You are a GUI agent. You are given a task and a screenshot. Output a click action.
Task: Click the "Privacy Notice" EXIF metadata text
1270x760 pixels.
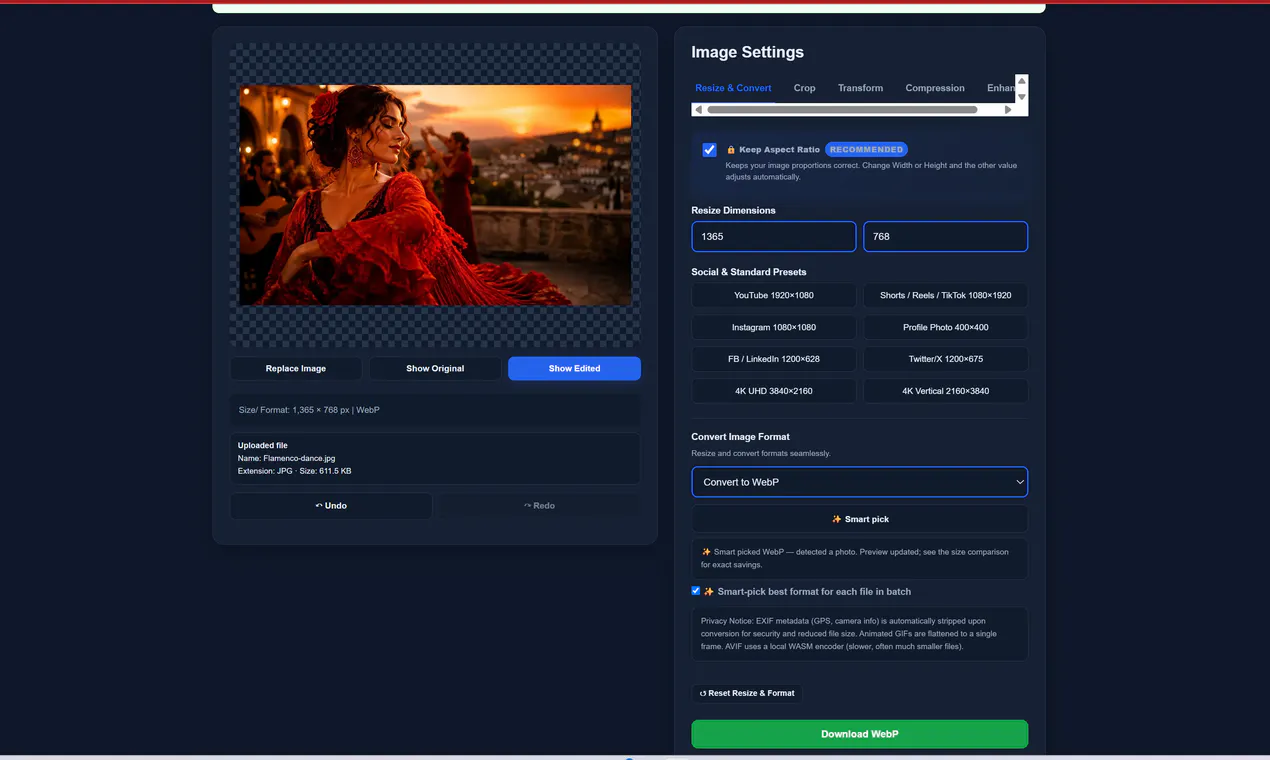click(849, 633)
